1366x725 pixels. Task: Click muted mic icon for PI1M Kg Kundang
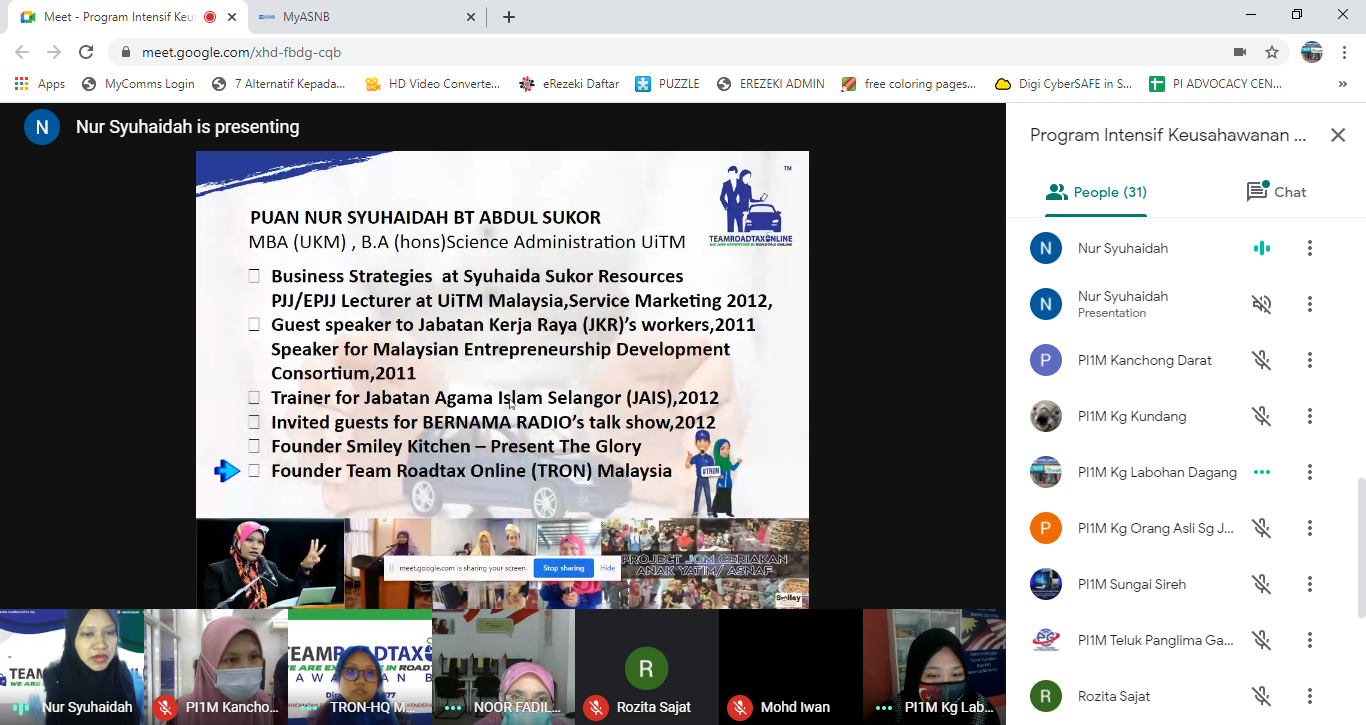pos(1262,416)
